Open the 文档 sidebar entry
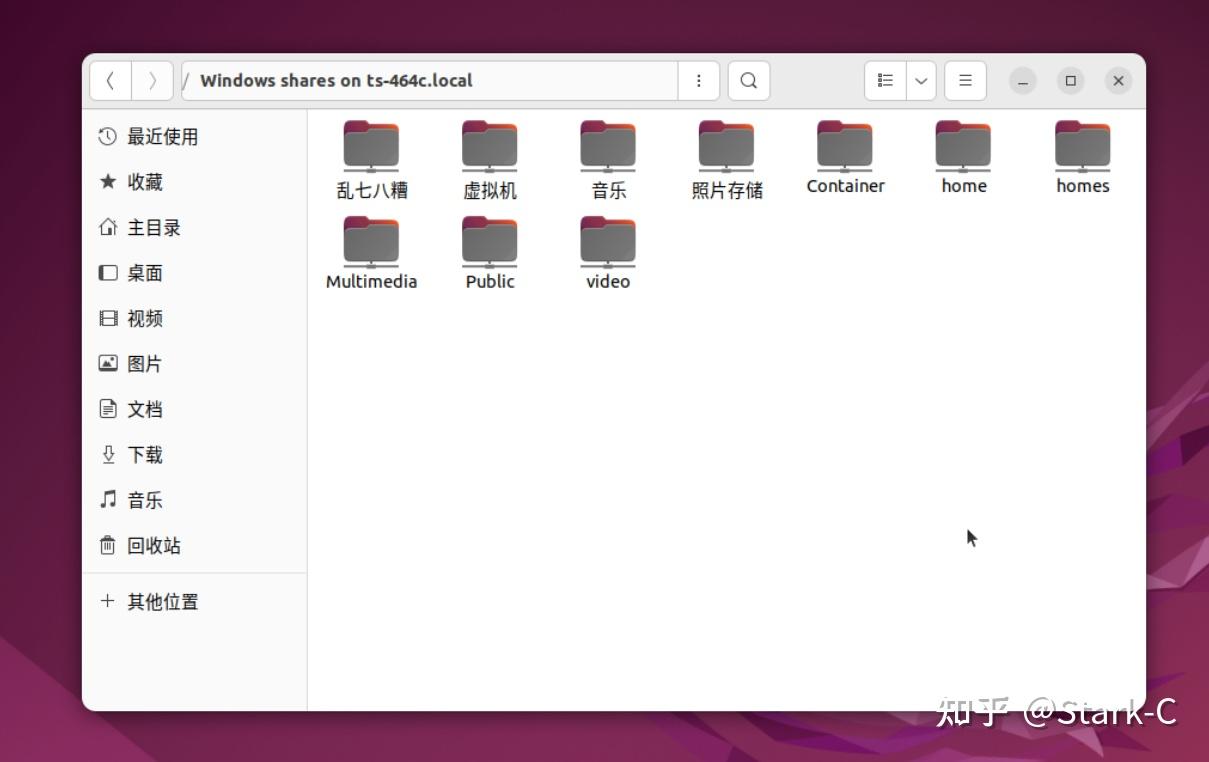Image resolution: width=1209 pixels, height=762 pixels. point(144,409)
